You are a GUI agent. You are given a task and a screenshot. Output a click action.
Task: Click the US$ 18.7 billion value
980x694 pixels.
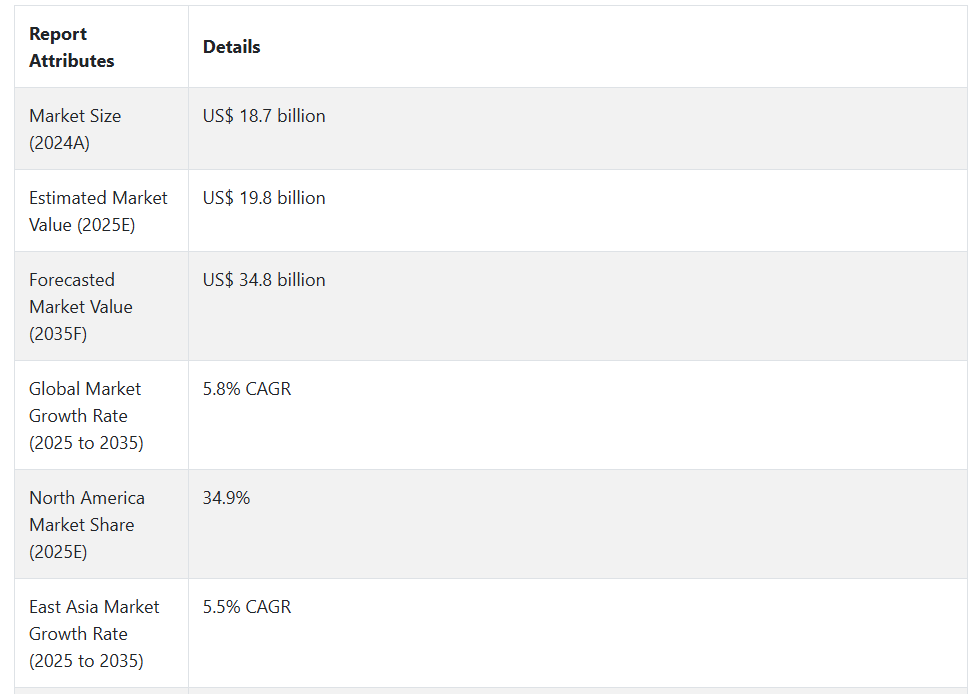(x=264, y=116)
